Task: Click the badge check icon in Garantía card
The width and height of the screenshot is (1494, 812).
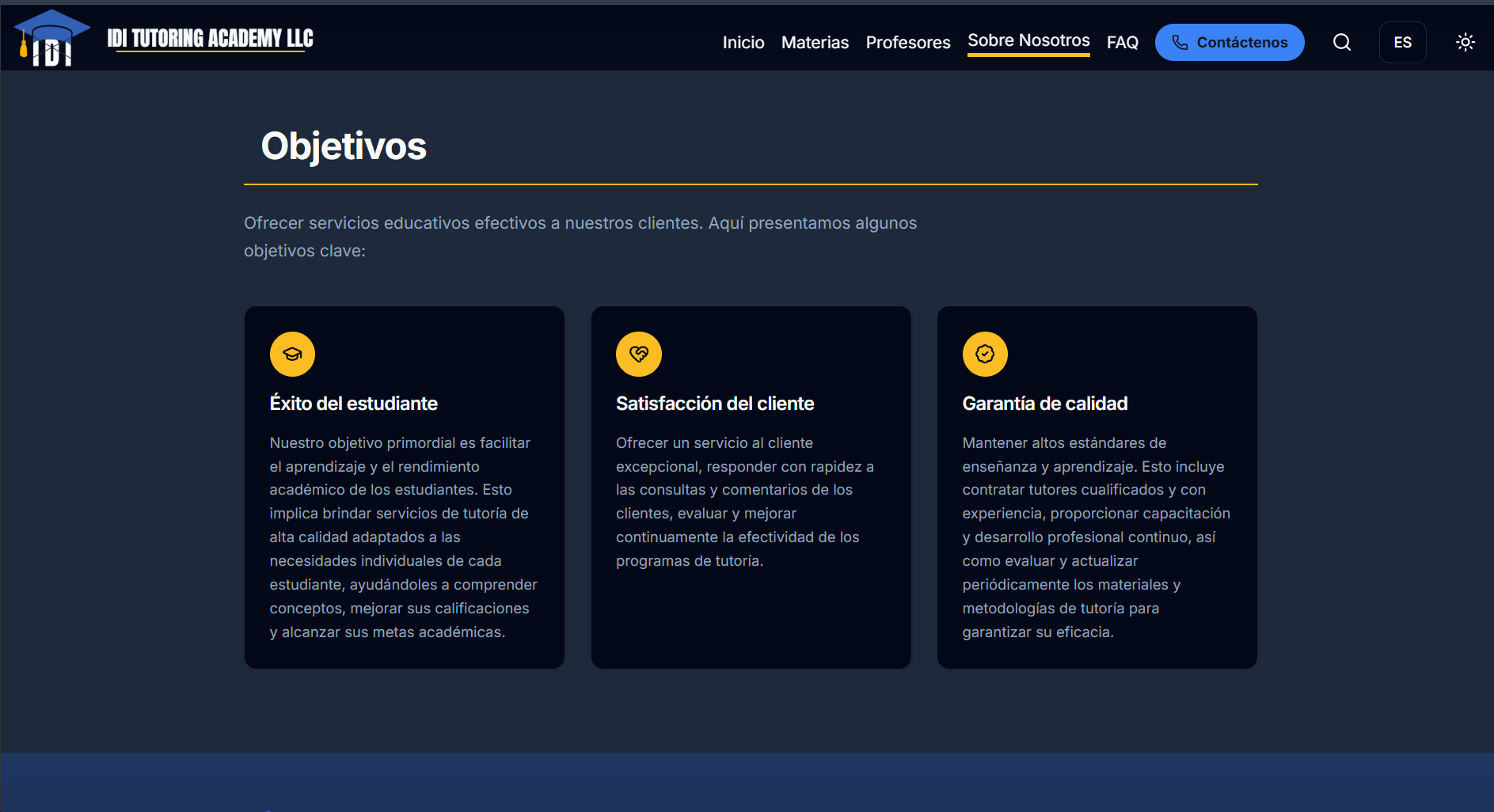Action: (x=985, y=354)
